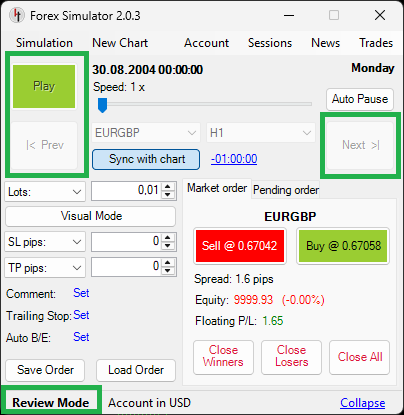Click the lot size input field
Viewport: 404px width, 415px height.
(x=127, y=191)
